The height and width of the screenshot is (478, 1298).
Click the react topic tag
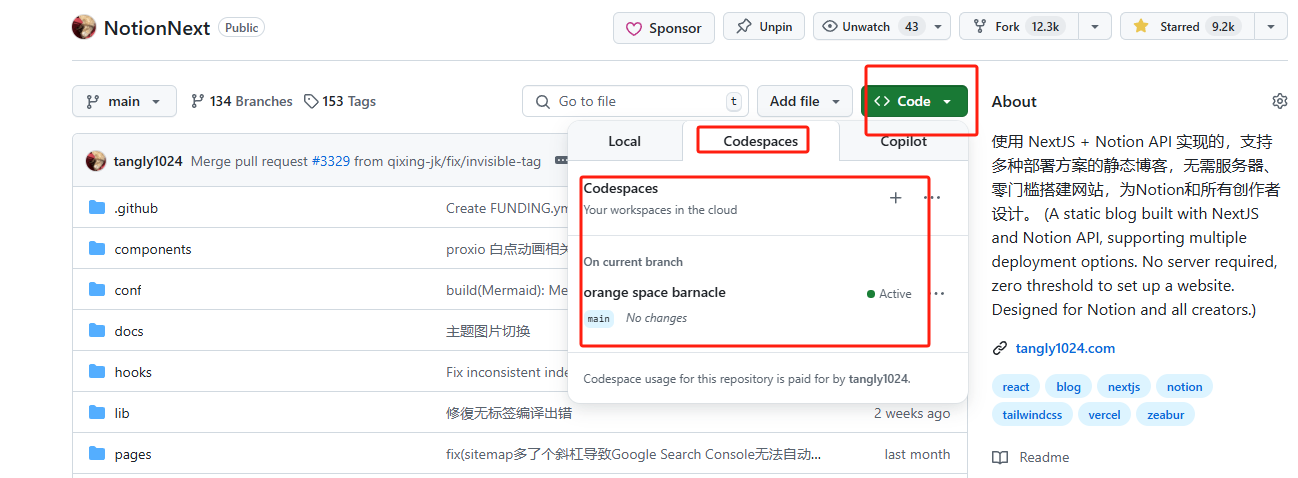[x=1015, y=387]
